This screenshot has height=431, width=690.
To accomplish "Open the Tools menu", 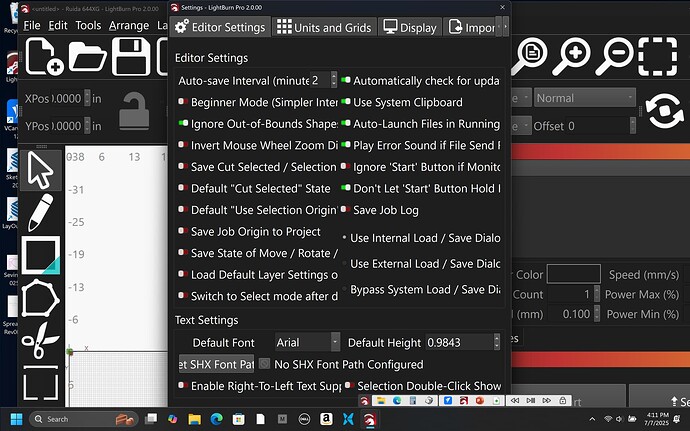I will 88,26.
